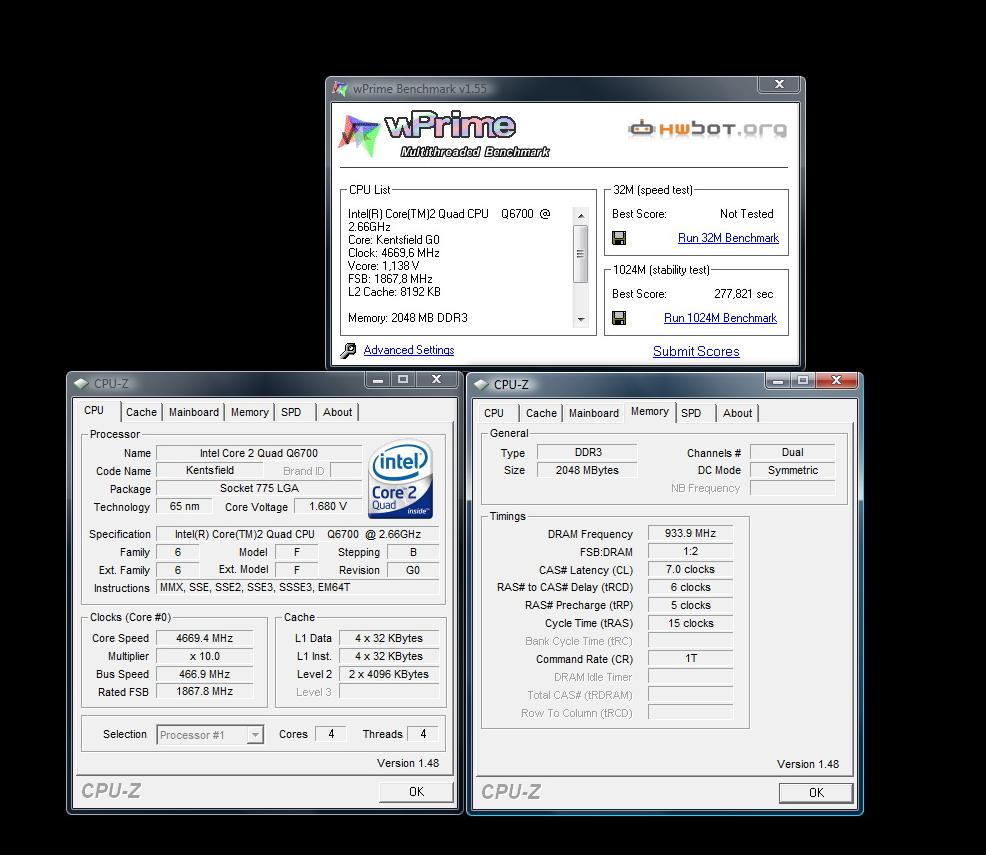986x855 pixels.
Task: Click the Advanced Settings key icon
Action: tap(348, 351)
